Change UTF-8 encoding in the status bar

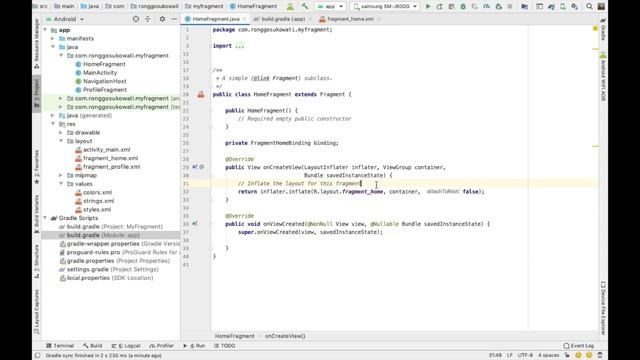[525, 356]
